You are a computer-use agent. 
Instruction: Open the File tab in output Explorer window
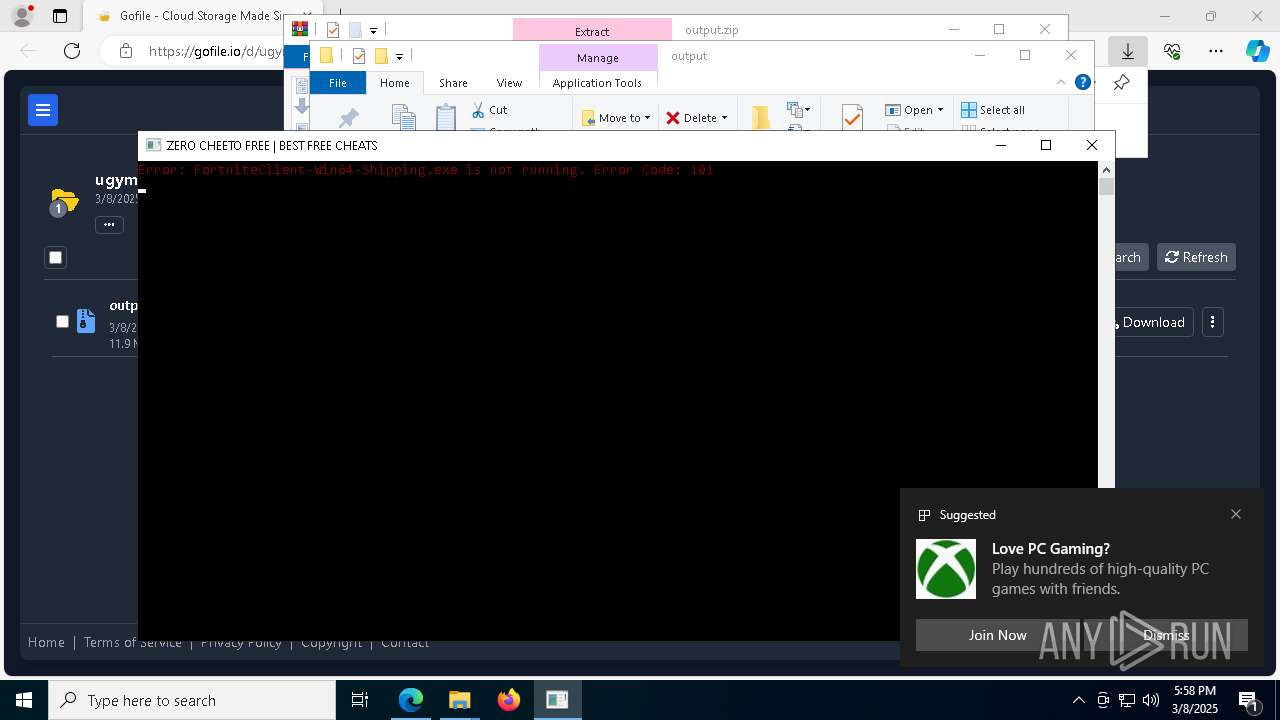point(338,83)
